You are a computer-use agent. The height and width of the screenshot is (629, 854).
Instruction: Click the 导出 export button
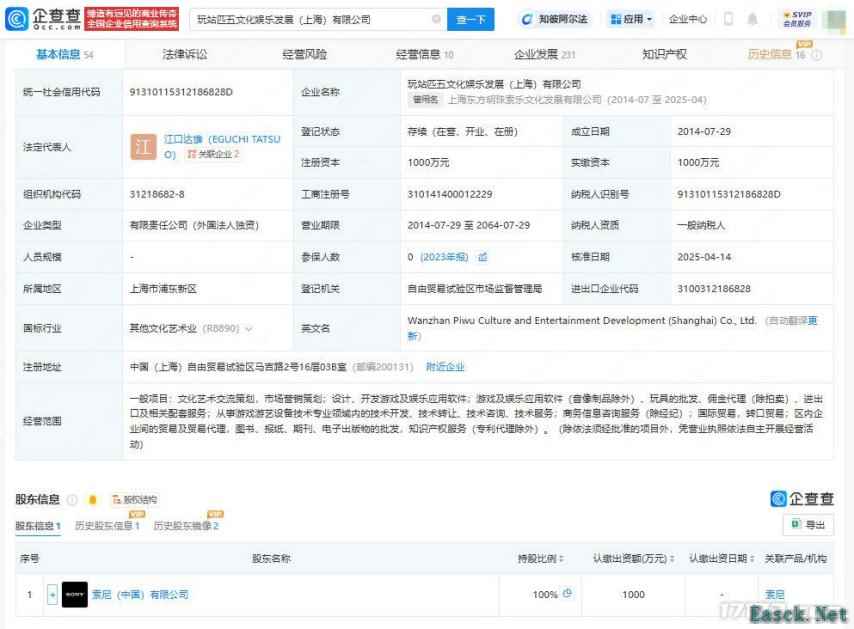808,524
